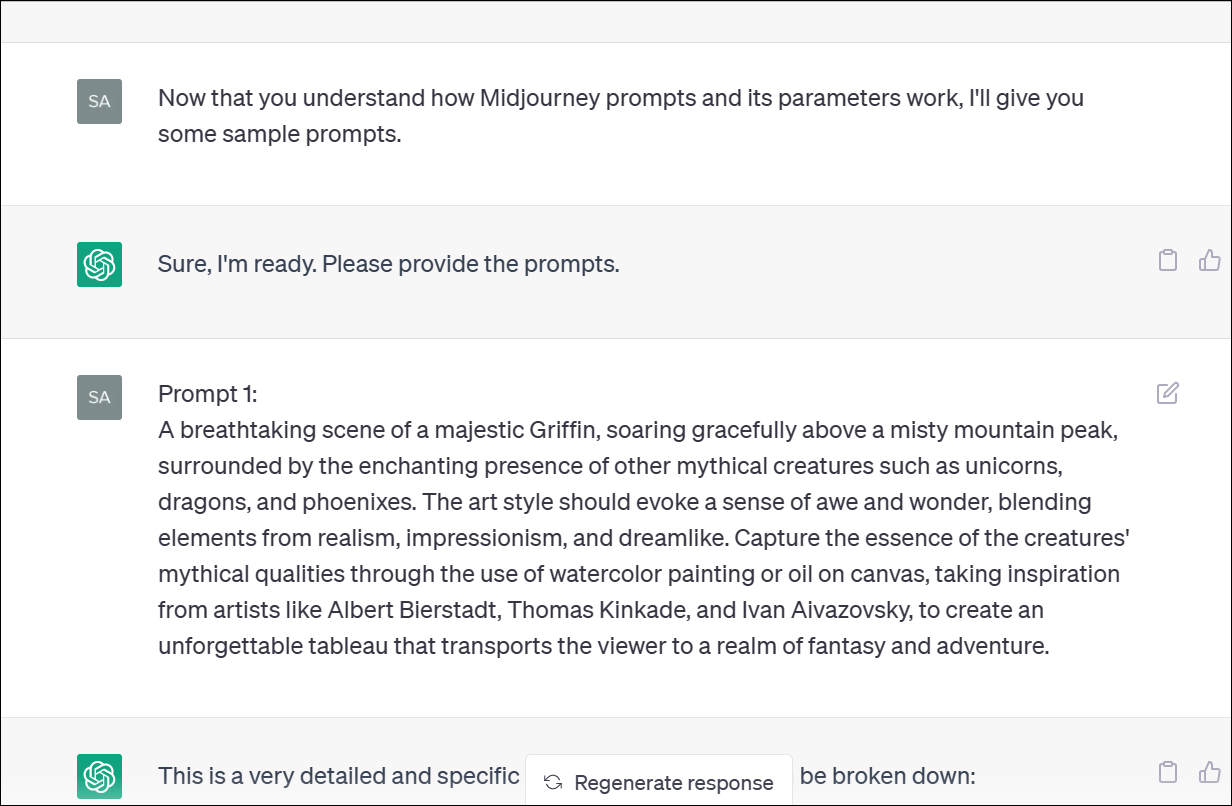Like the bottom "very detailed" response

[x=1209, y=772]
